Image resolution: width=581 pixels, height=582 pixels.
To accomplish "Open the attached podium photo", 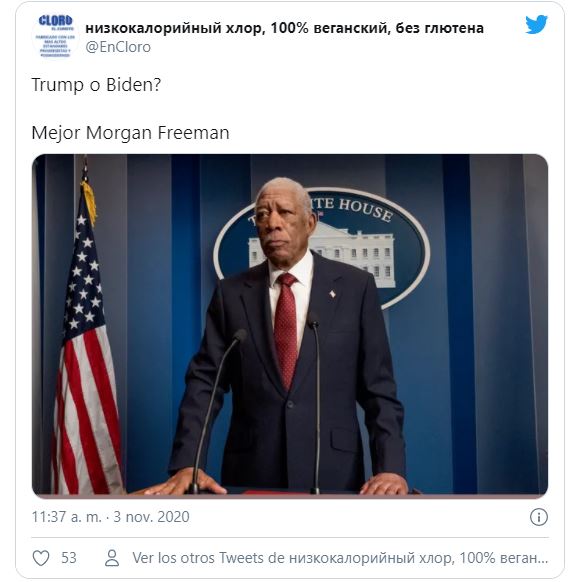I will click(290, 324).
